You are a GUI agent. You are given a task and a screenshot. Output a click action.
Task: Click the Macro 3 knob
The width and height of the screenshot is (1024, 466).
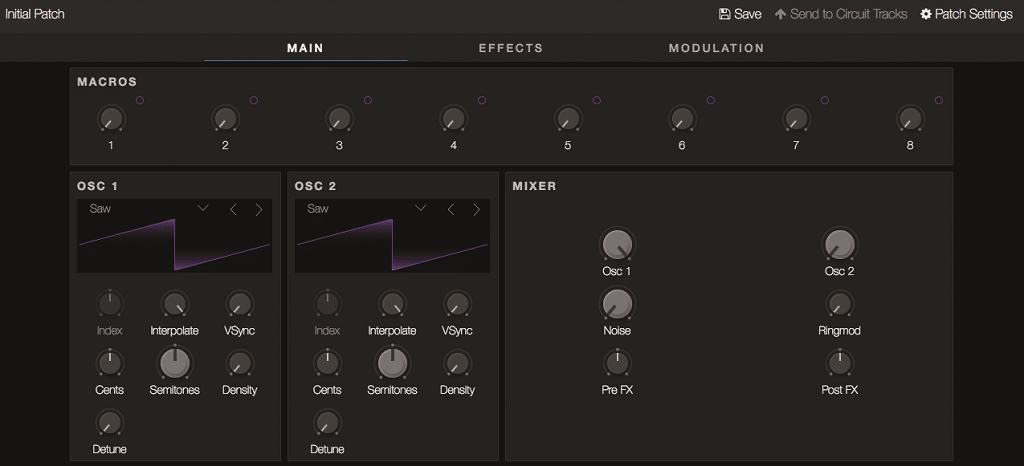(x=340, y=119)
